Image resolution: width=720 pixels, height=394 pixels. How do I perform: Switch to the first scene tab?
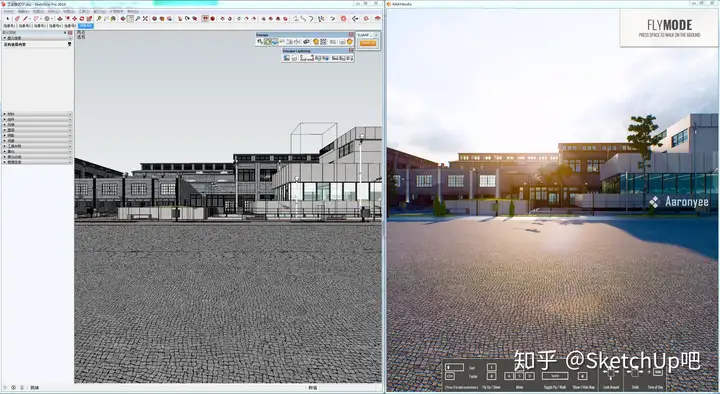9,26
